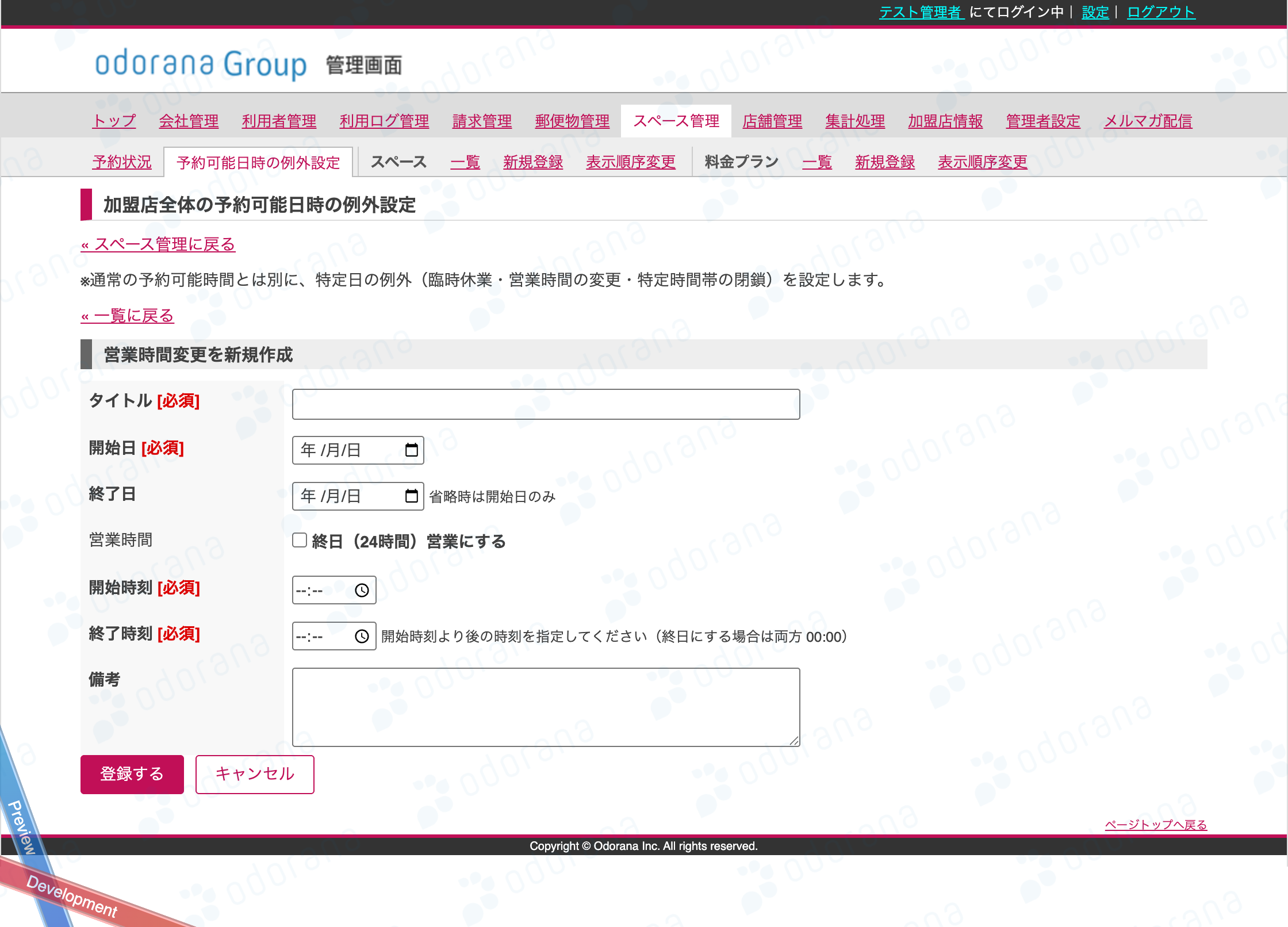Click hint text 省略時は開始日のみ
The image size is (1288, 927).
492,497
